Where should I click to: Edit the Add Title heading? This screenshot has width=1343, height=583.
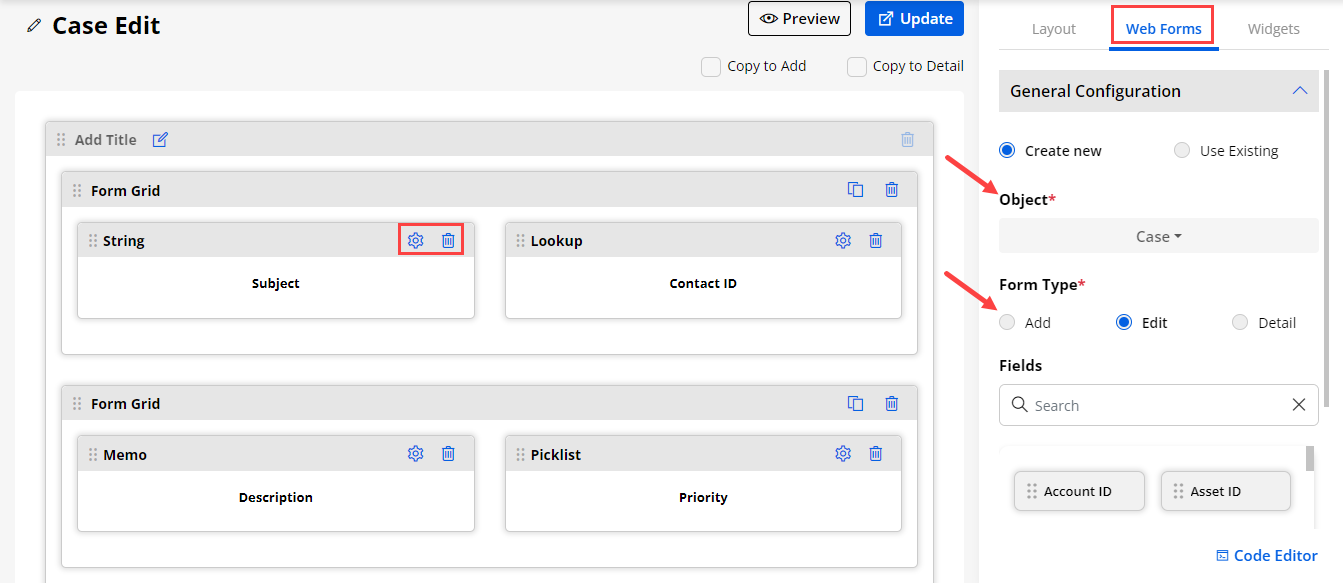pos(160,140)
